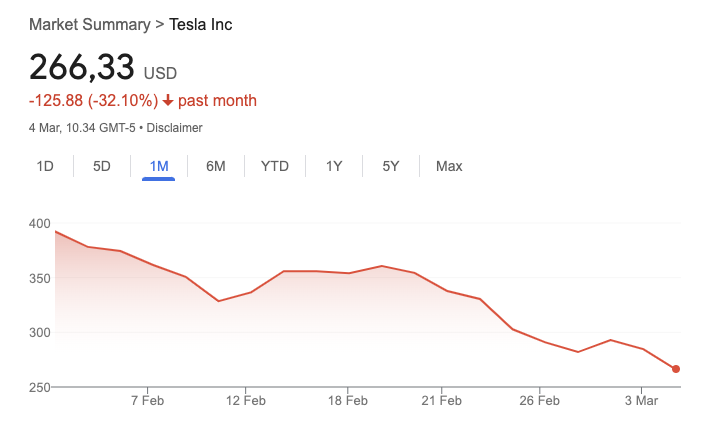Click the red end-point dot on chart
Screen dimensions: 712x426
tap(676, 369)
